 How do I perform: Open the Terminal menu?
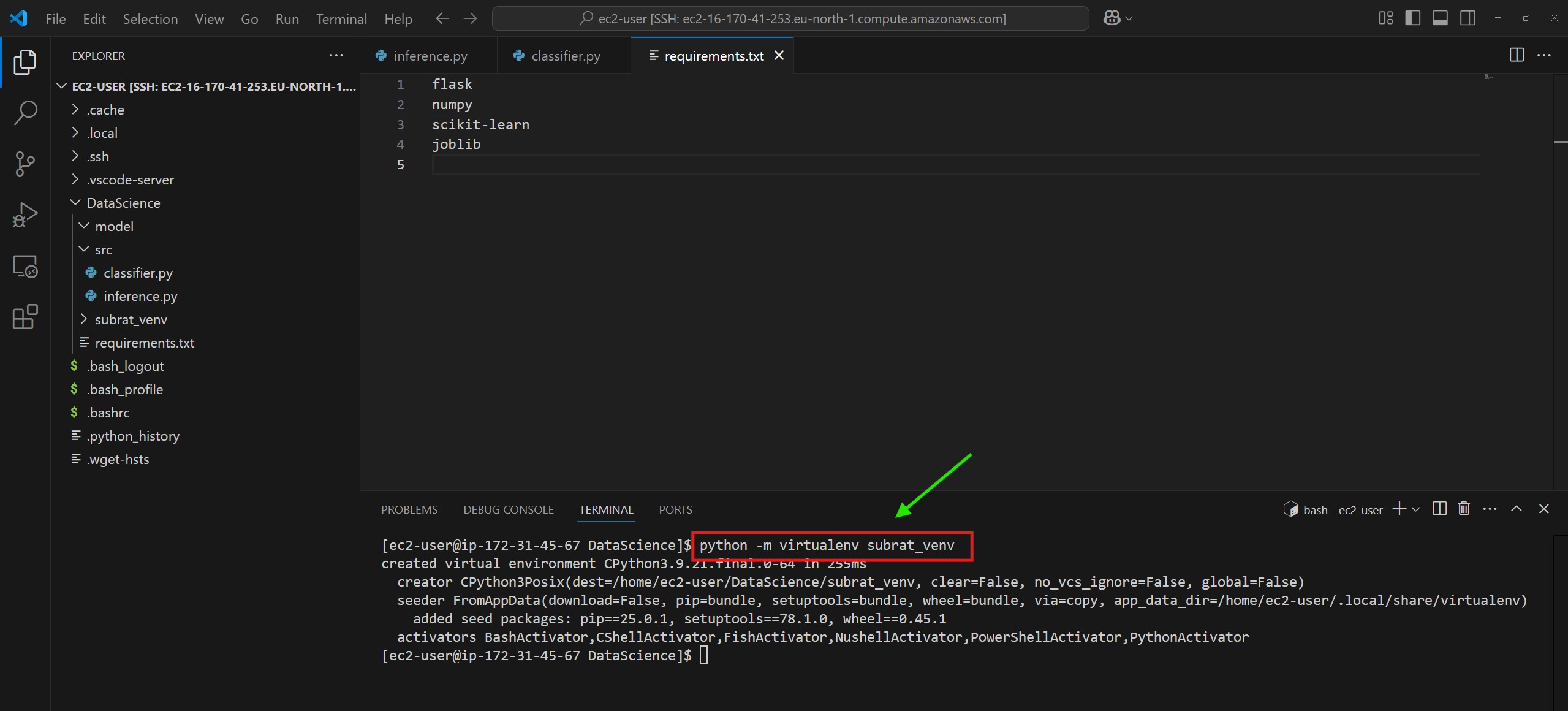click(x=341, y=19)
